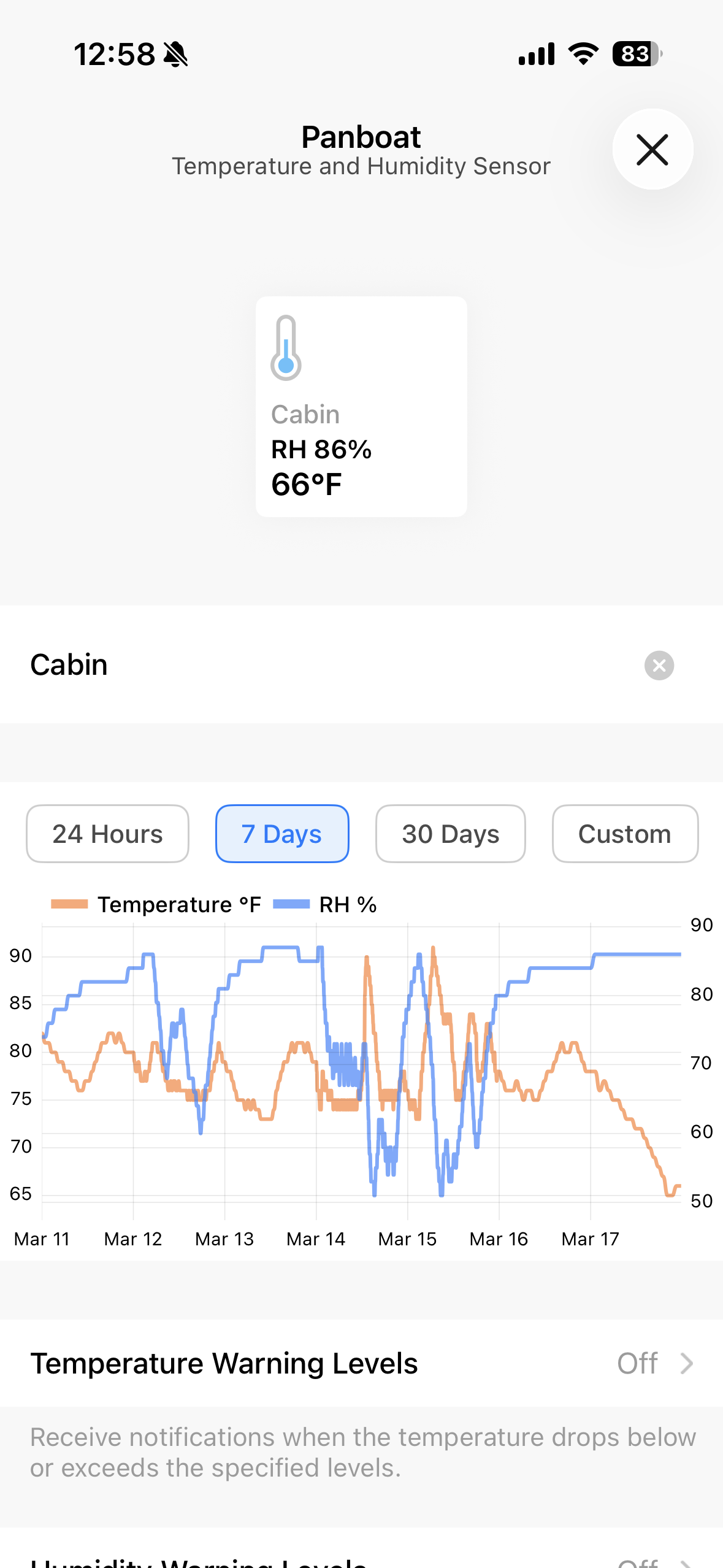Close the Panboat sensor screen
This screenshot has width=723, height=1568.
(652, 150)
